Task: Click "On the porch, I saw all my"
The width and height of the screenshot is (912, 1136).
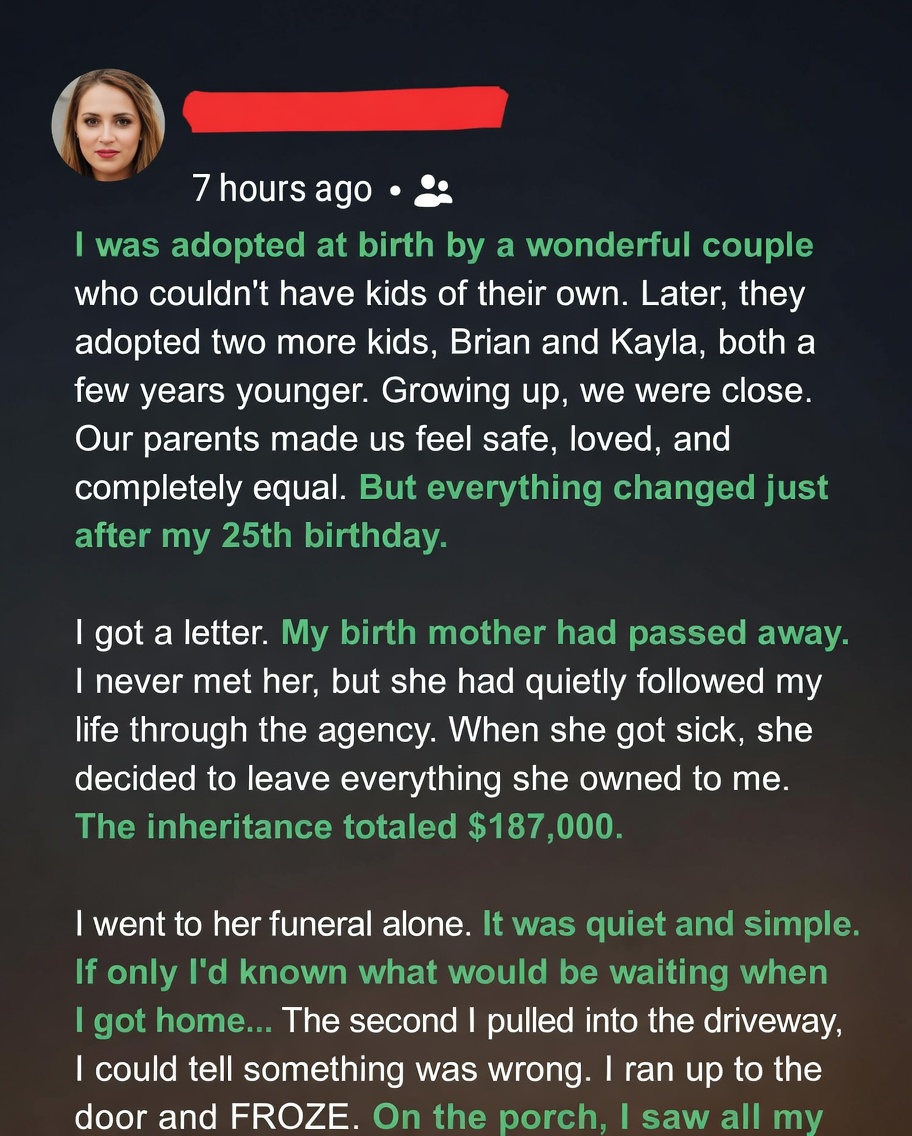Action: 597,1118
